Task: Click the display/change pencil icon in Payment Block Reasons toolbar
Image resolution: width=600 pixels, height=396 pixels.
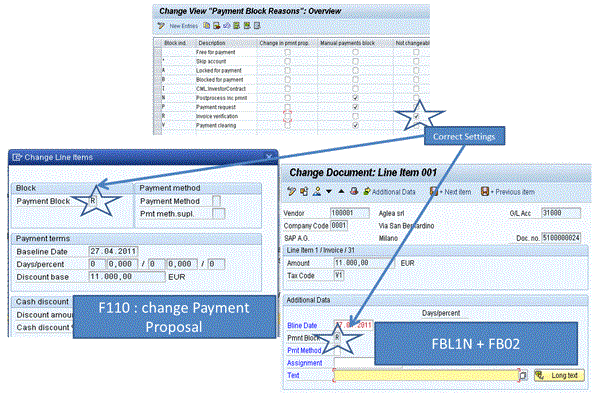Action: (161, 26)
